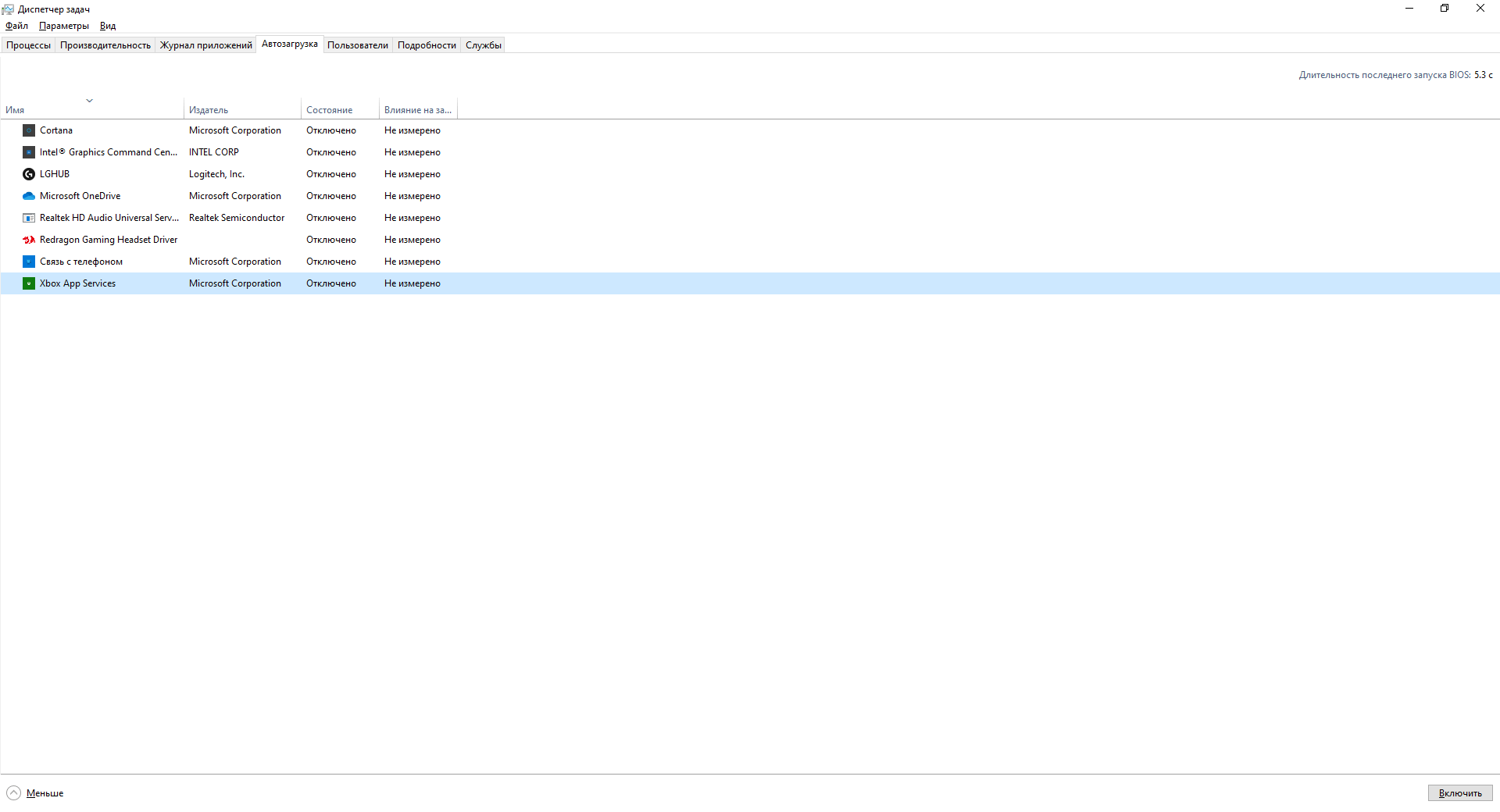Select the Microsoft OneDrive entry name
1500x812 pixels.
point(80,196)
